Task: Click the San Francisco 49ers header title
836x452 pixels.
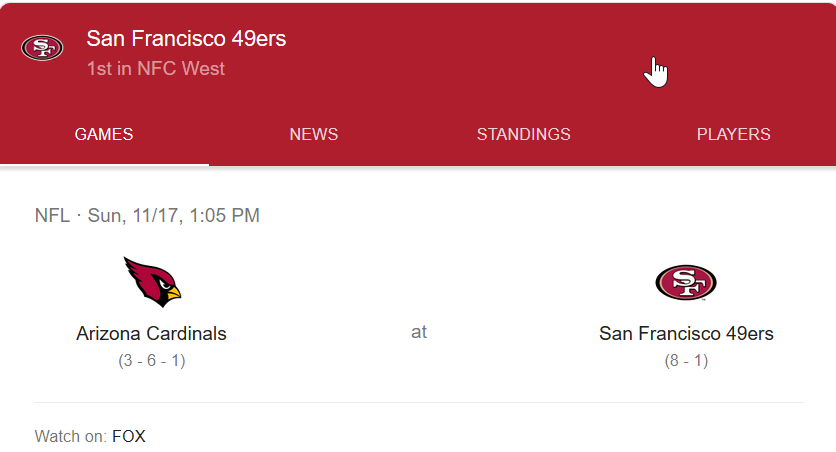Action: [x=187, y=39]
